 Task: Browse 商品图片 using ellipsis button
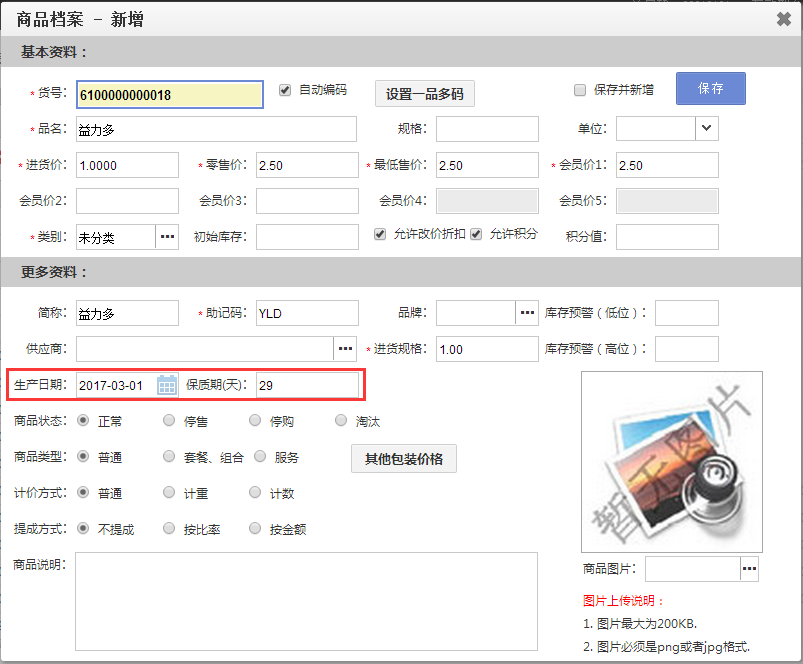749,569
